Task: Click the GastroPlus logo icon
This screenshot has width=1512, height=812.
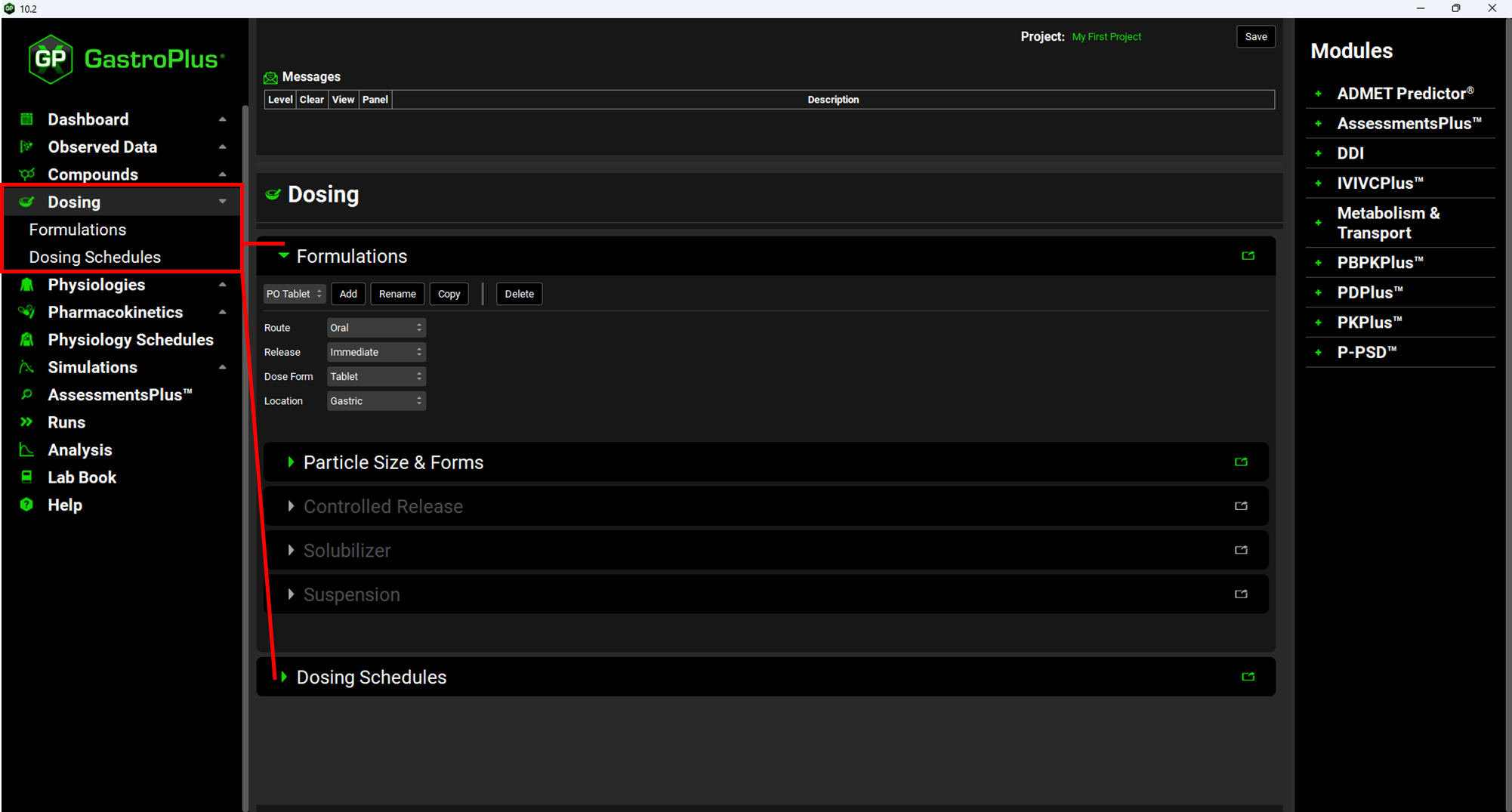Action: click(50, 59)
